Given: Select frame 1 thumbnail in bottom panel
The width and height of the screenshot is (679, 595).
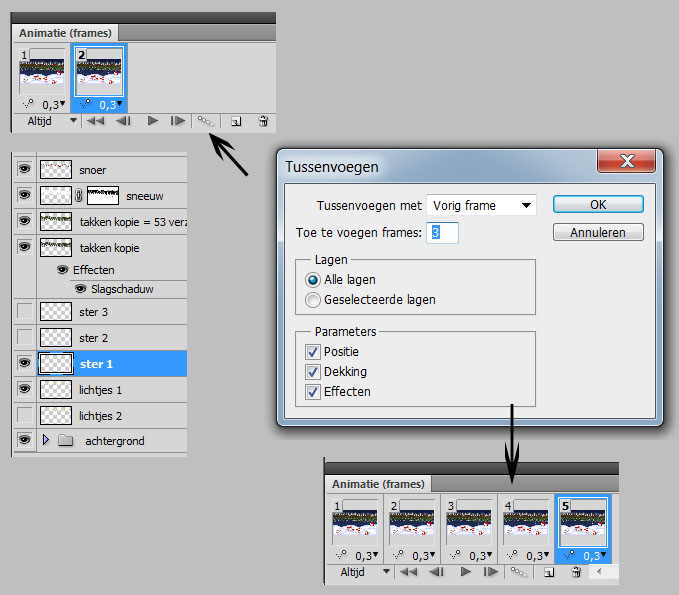Looking at the screenshot, I should [x=355, y=522].
